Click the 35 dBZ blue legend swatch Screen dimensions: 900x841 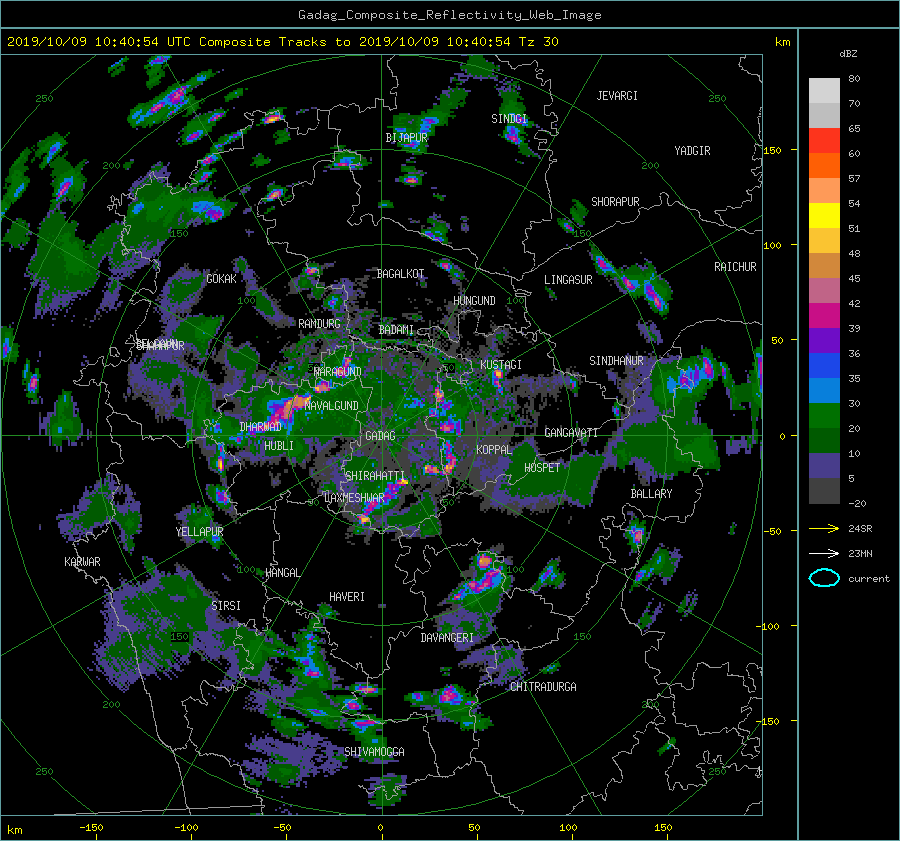point(824,365)
